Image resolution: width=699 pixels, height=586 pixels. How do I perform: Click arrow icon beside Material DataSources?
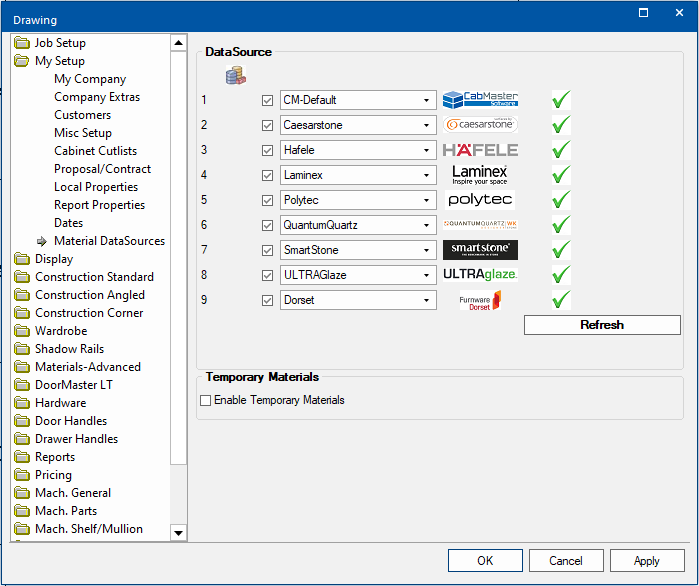point(42,242)
